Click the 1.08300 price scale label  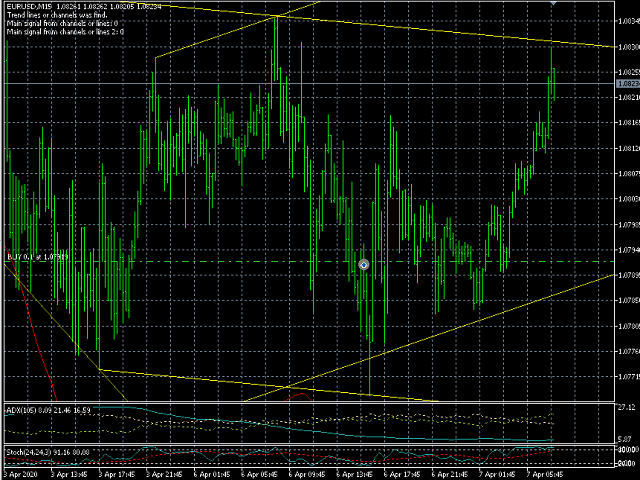pos(629,47)
